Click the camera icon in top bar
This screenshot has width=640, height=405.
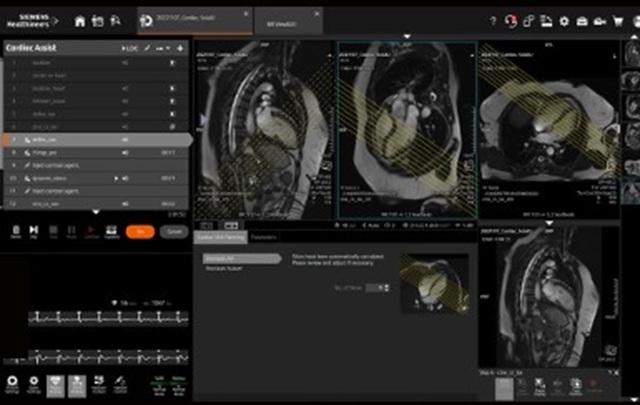point(600,21)
